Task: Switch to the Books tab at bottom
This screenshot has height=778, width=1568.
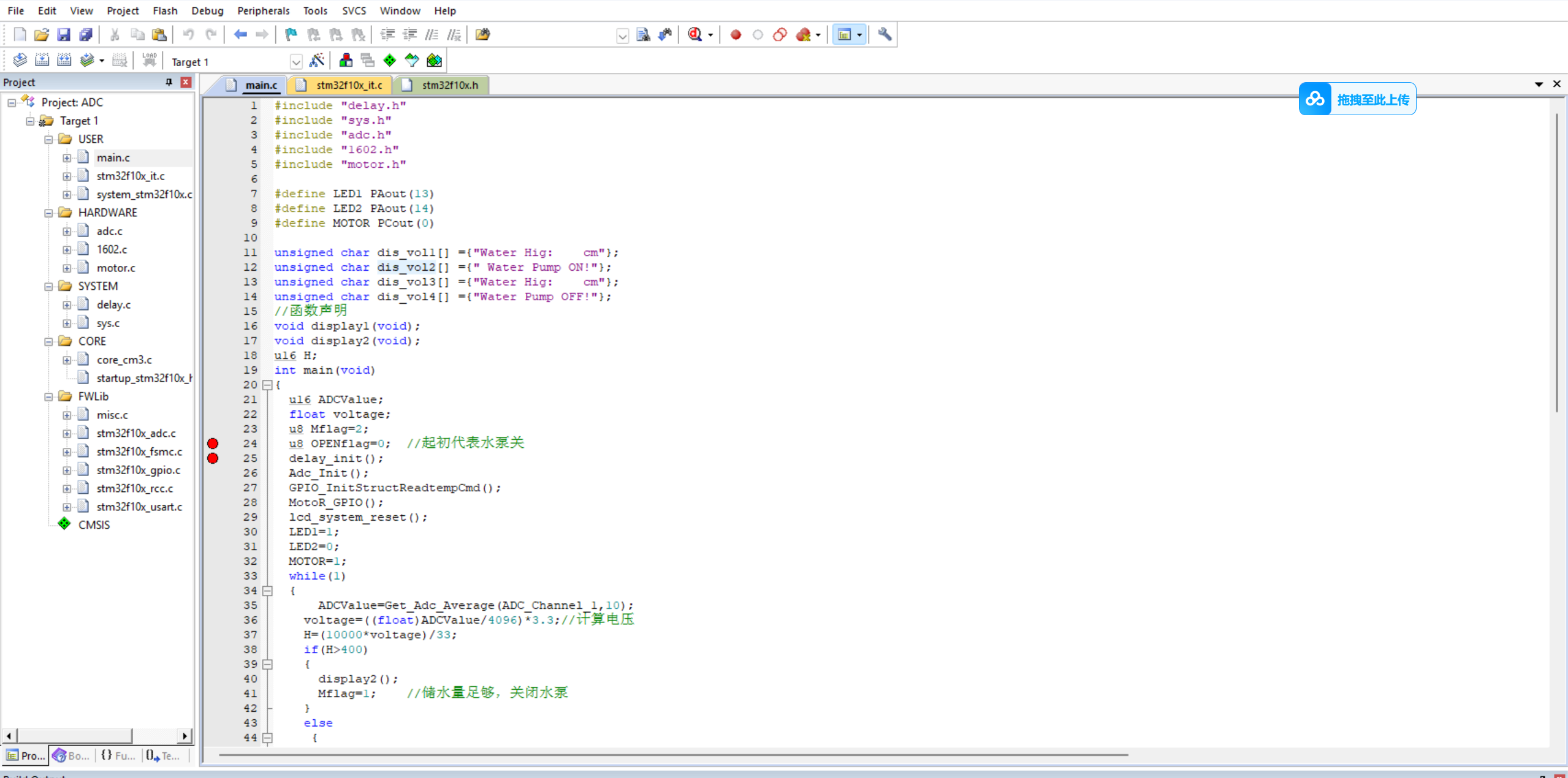Action: [x=72, y=755]
